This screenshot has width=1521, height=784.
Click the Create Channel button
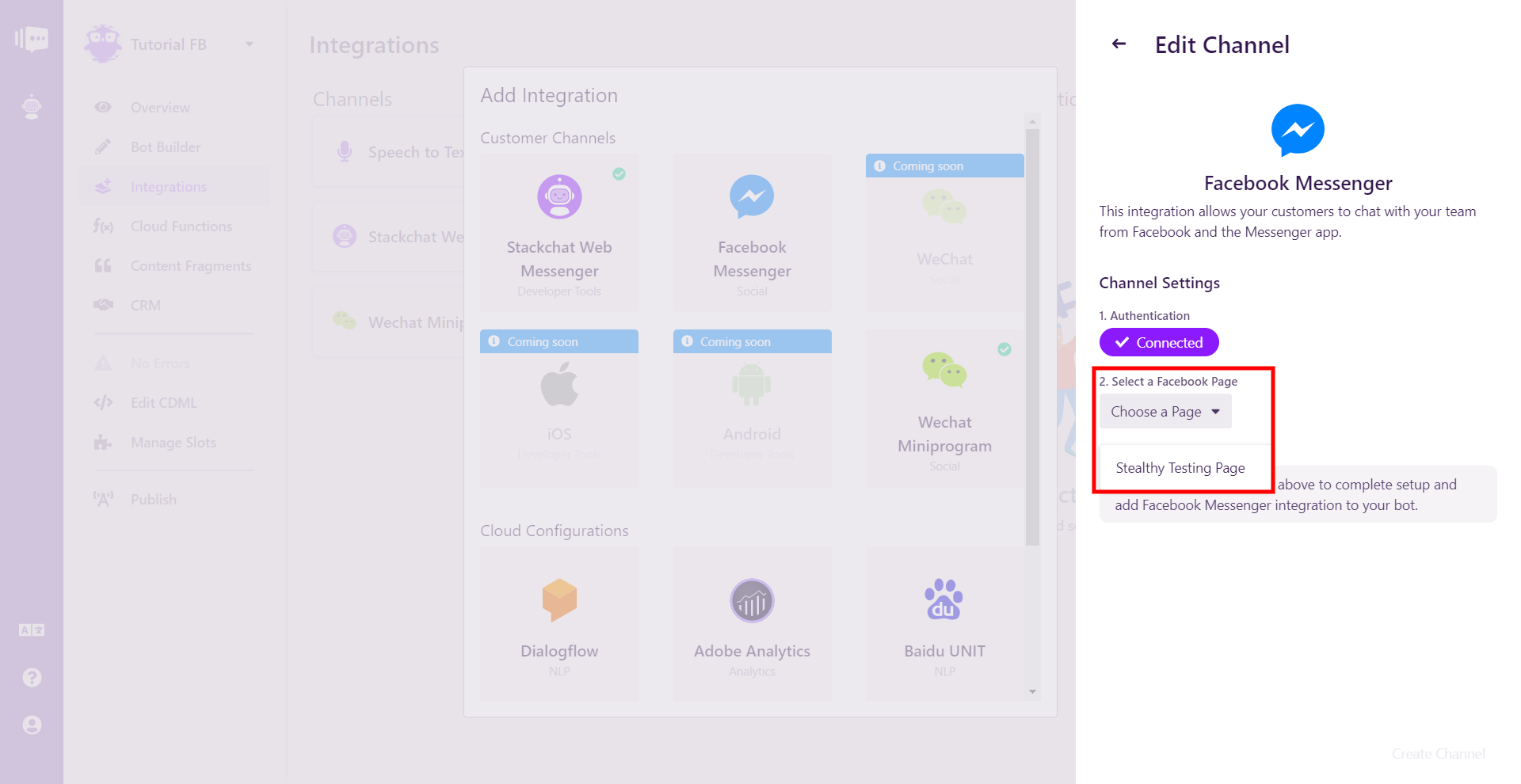(1438, 754)
